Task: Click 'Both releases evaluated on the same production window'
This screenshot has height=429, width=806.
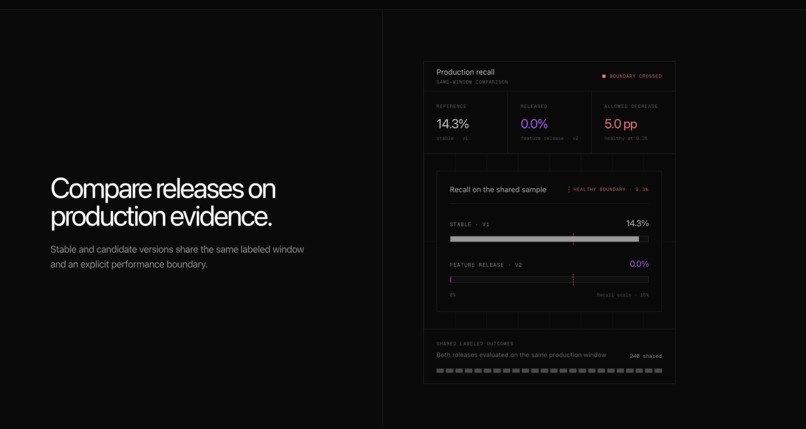Action: click(x=521, y=355)
